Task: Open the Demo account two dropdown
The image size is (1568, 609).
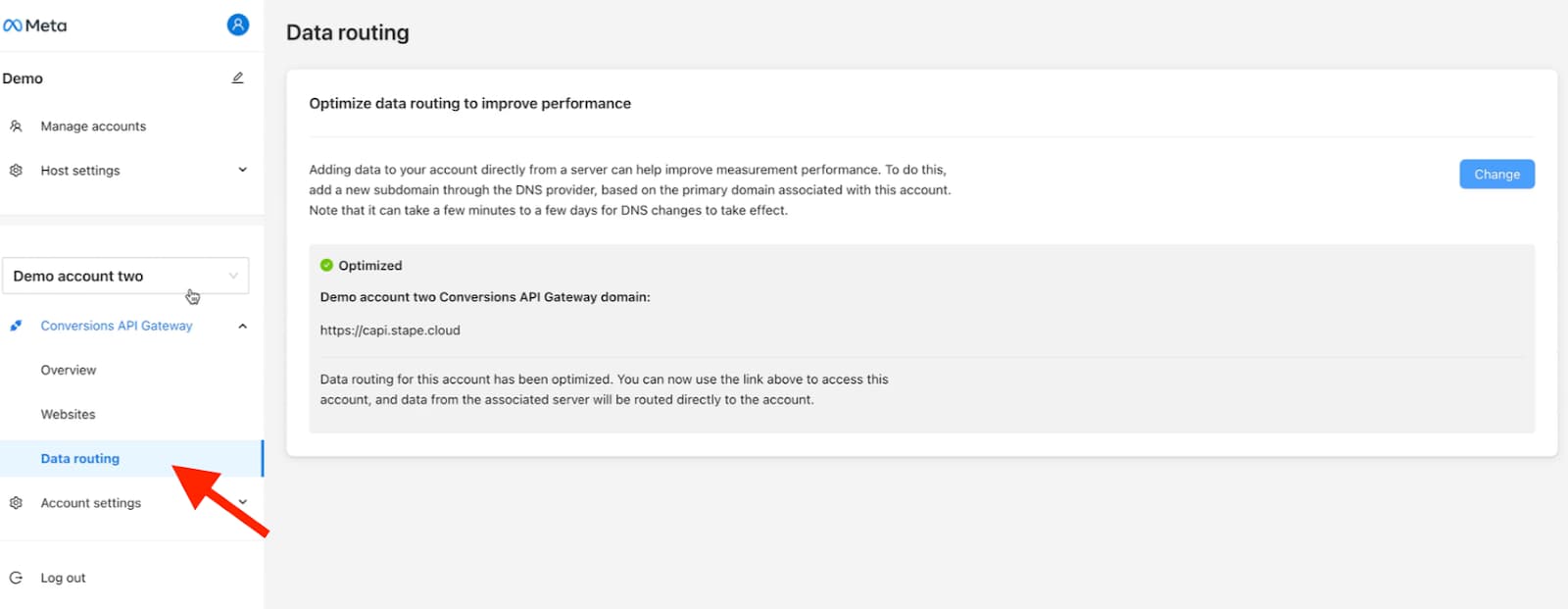Action: point(125,276)
